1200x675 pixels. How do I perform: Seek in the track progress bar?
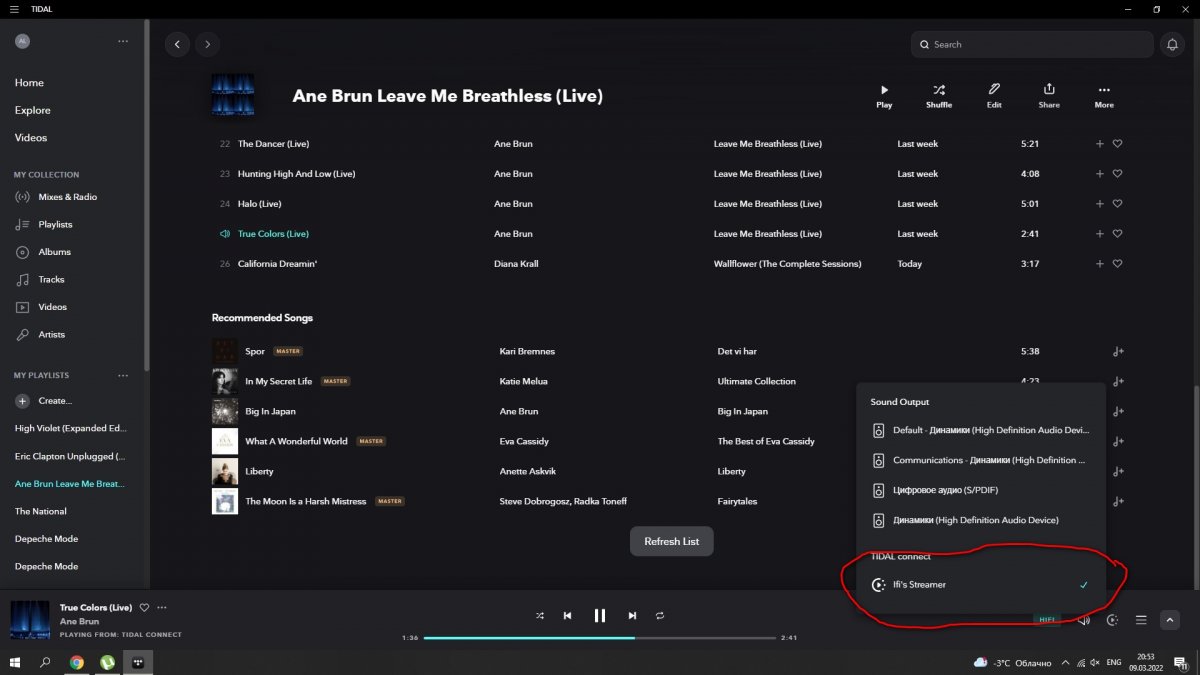[x=600, y=638]
